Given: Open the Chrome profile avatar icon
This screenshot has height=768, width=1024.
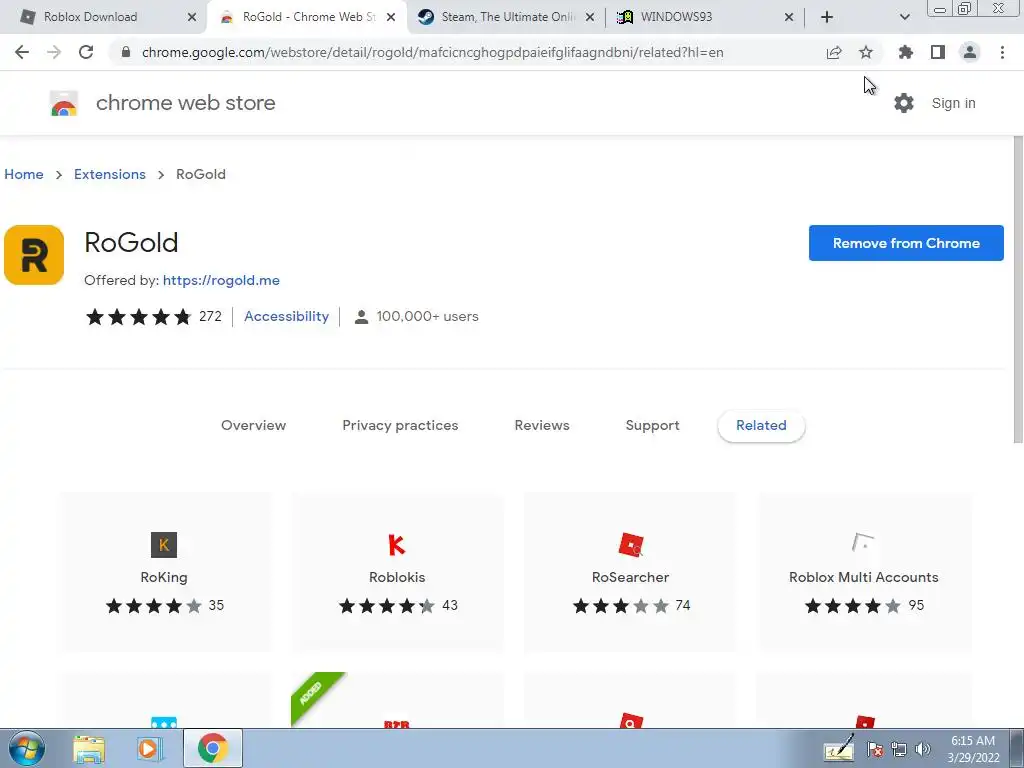Looking at the screenshot, I should [x=970, y=52].
